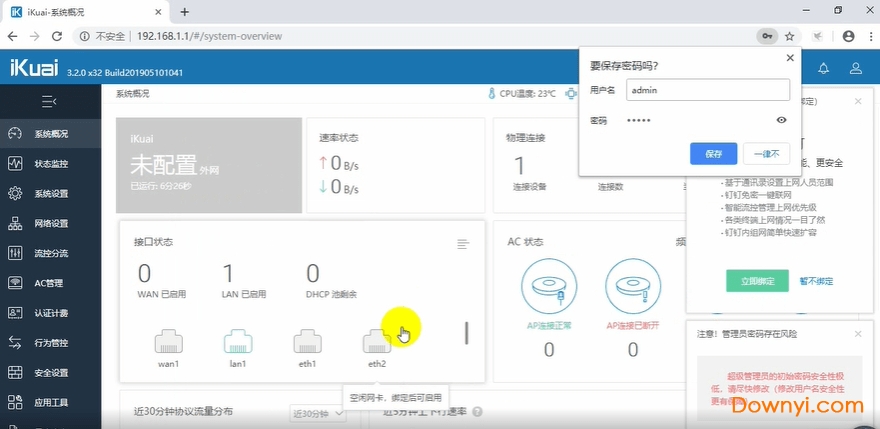Click the 1 LAN 已启用 count
This screenshot has width=880, height=429.
tap(228, 273)
